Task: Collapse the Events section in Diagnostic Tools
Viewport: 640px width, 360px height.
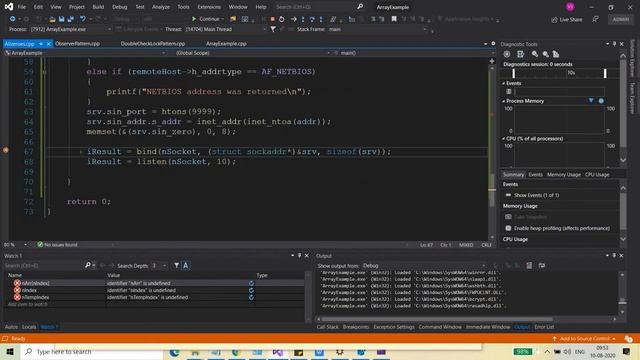Action: [504, 83]
